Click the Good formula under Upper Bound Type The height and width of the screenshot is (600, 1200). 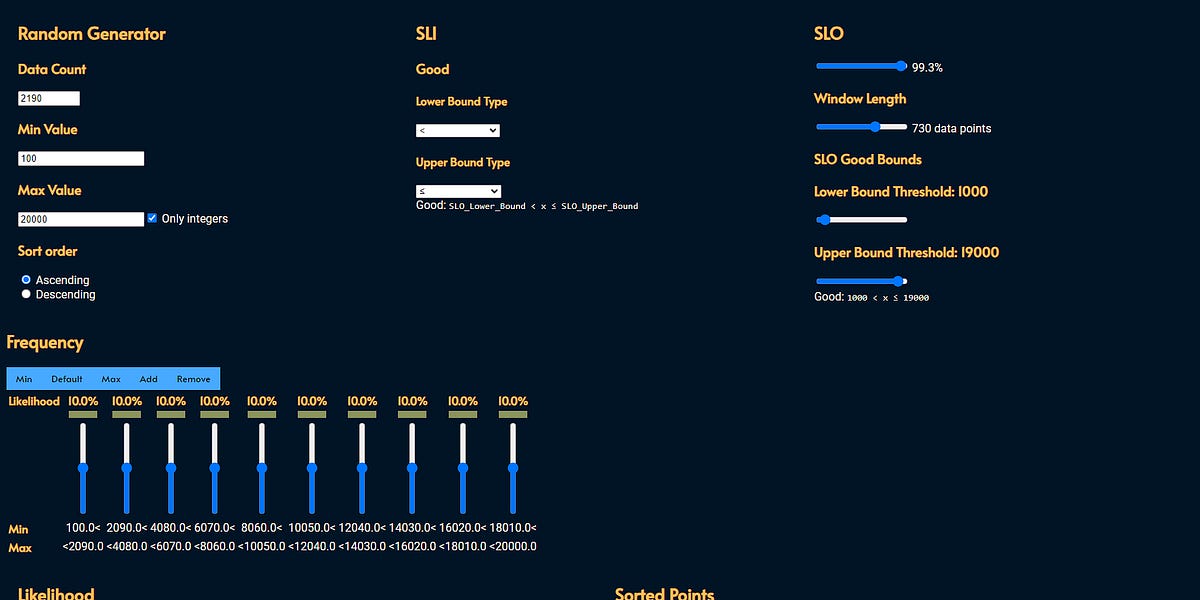click(527, 206)
